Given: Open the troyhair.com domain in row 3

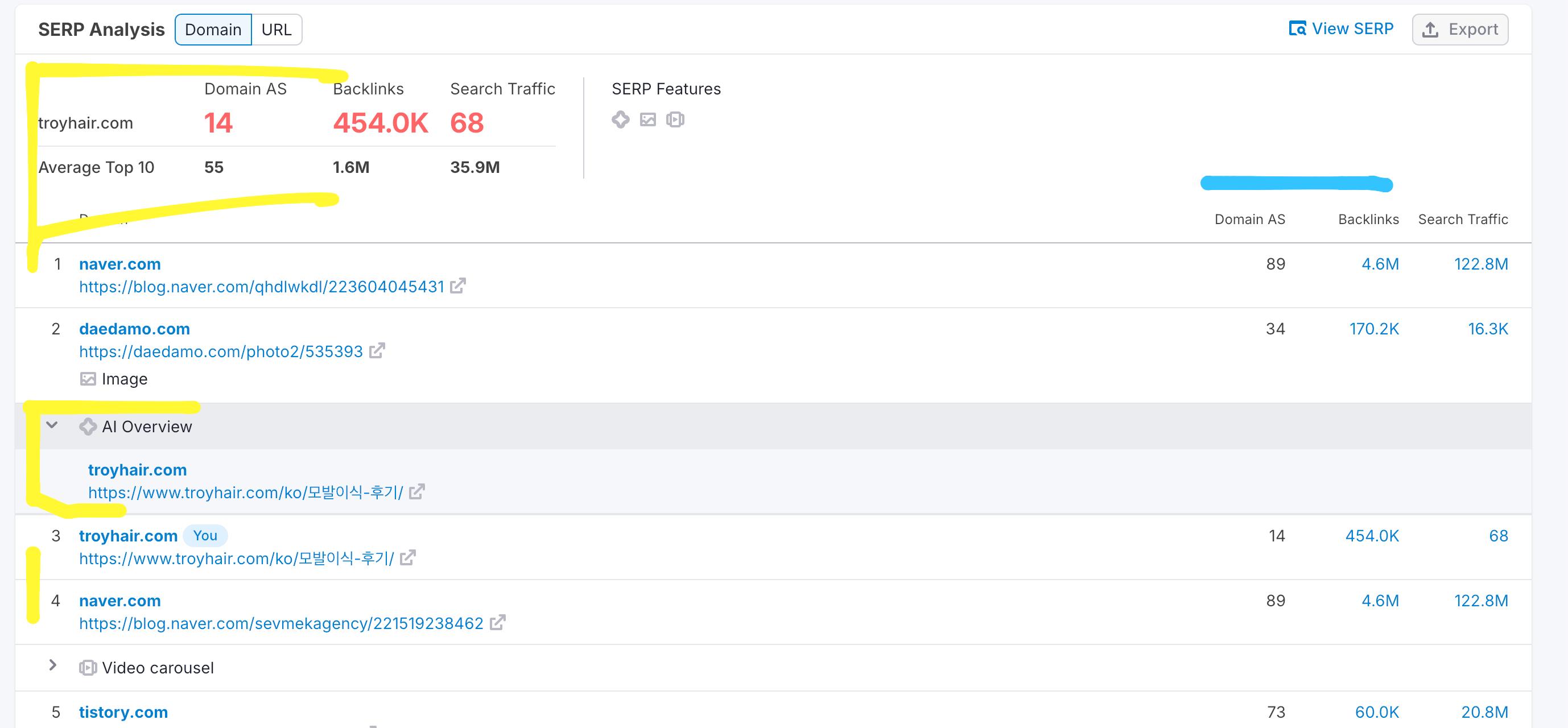Looking at the screenshot, I should (x=129, y=536).
